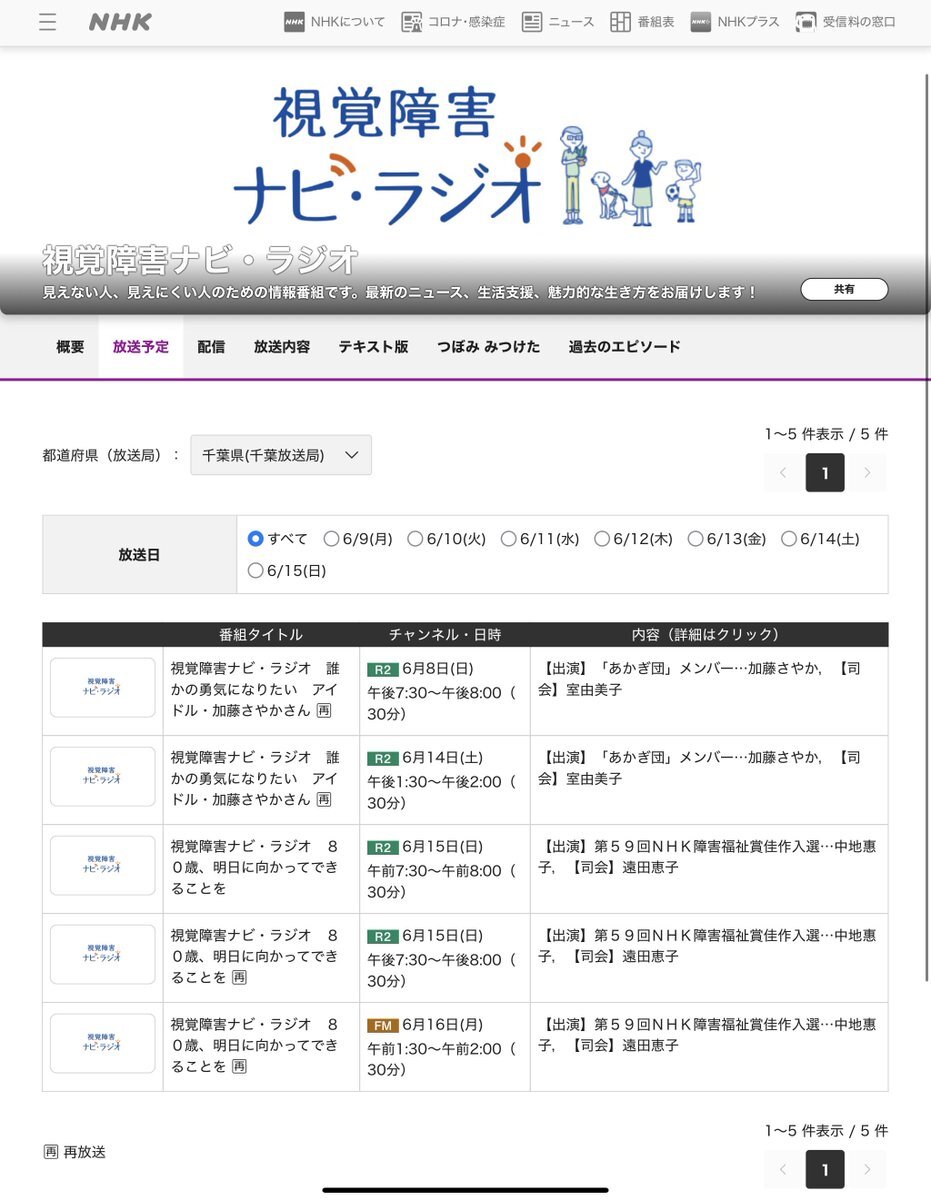The image size is (931, 1200).
Task: Open NHKプラス icon
Action: (700, 22)
